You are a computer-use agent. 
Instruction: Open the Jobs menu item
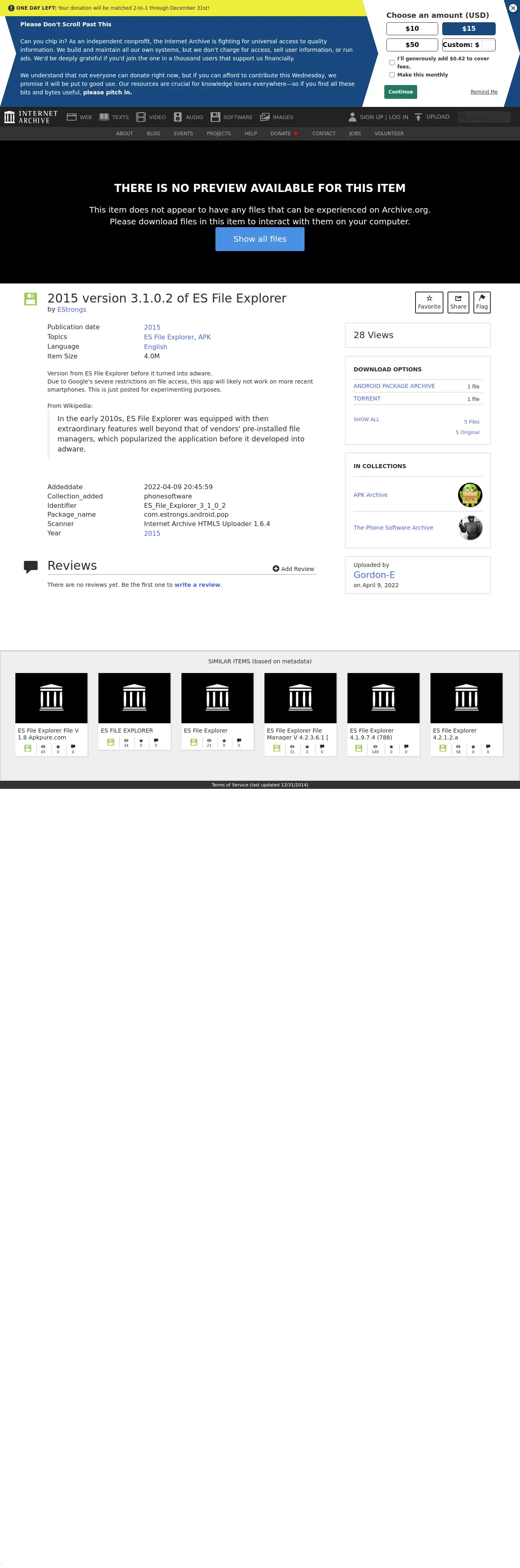[x=355, y=133]
